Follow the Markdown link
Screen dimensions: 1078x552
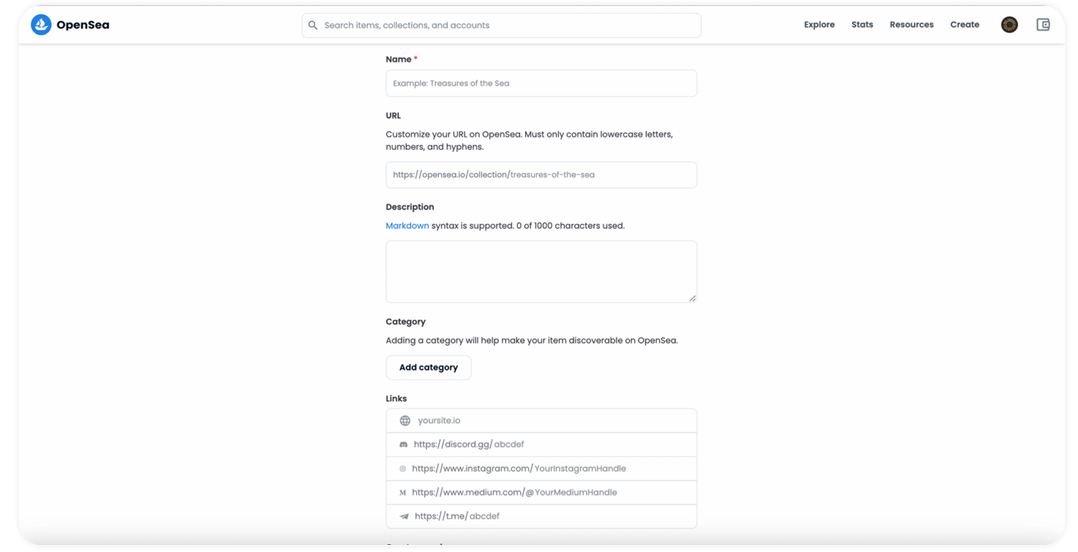coord(407,226)
